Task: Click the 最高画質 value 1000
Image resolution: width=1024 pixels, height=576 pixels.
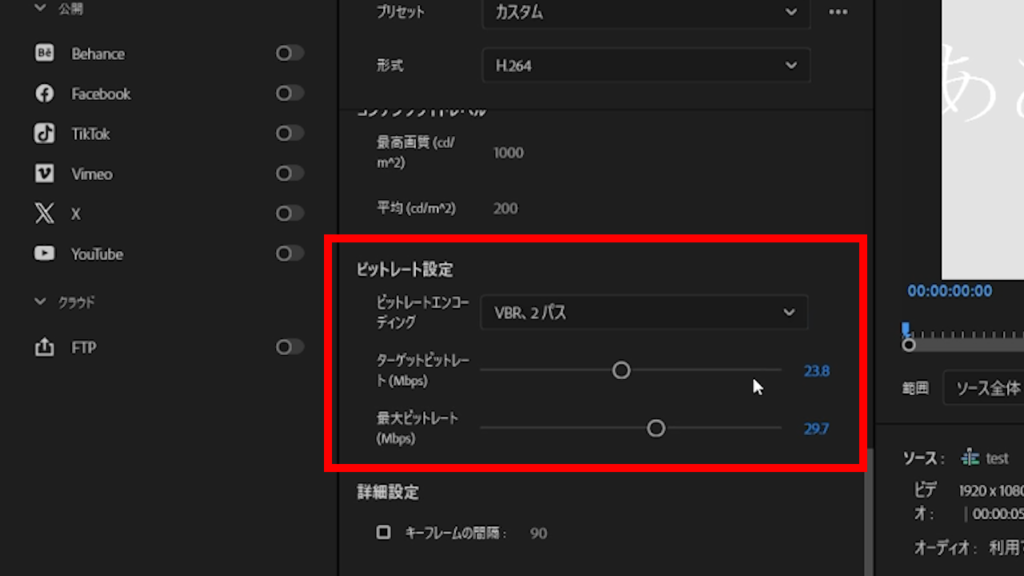Action: pyautogui.click(x=508, y=153)
